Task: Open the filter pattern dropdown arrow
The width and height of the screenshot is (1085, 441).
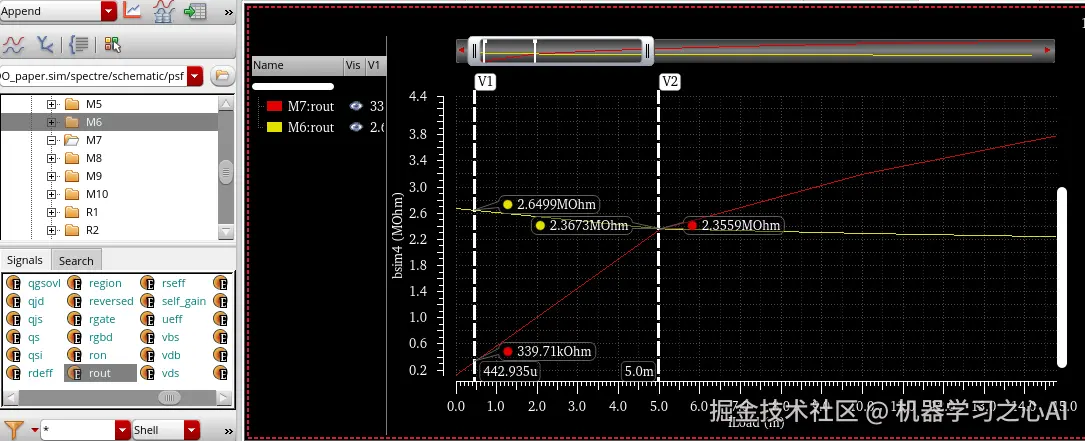Action: coord(122,430)
